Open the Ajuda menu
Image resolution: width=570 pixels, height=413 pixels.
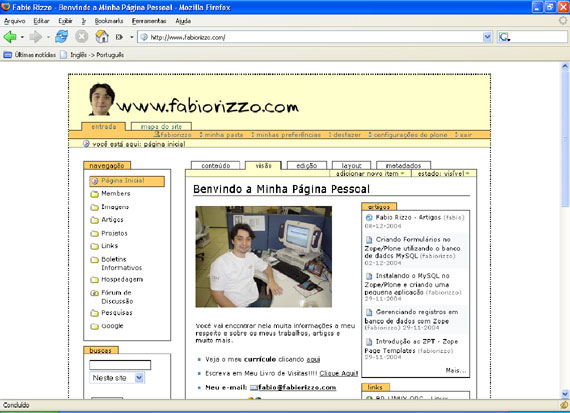[x=183, y=21]
